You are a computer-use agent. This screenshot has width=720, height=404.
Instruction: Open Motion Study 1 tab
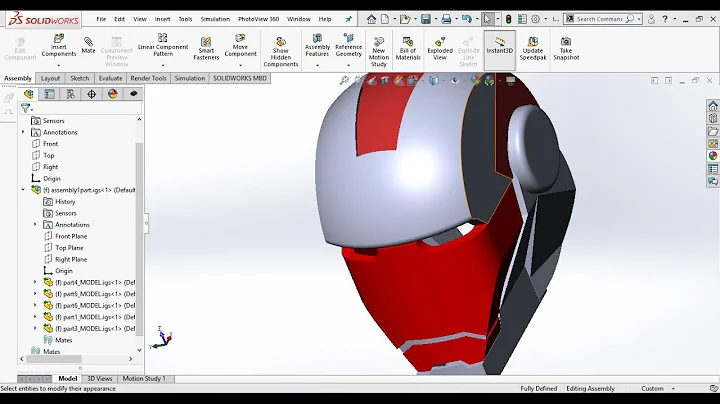pos(144,378)
